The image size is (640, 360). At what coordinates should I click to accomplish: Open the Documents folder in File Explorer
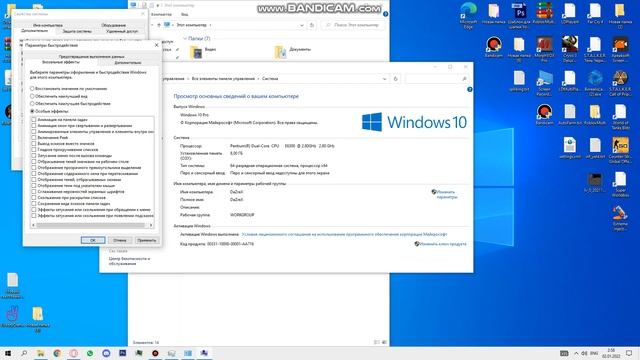point(293,51)
